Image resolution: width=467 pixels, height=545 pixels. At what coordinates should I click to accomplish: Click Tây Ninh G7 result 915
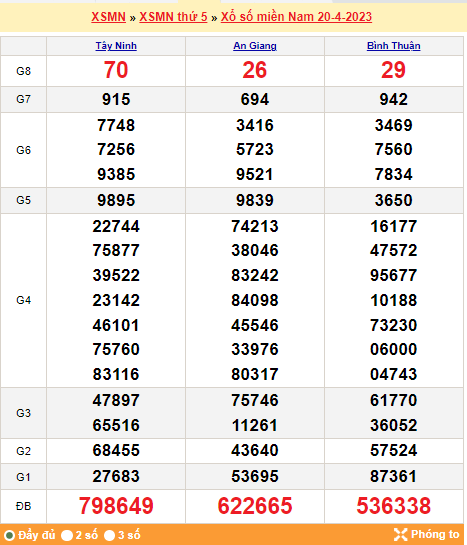click(x=116, y=99)
